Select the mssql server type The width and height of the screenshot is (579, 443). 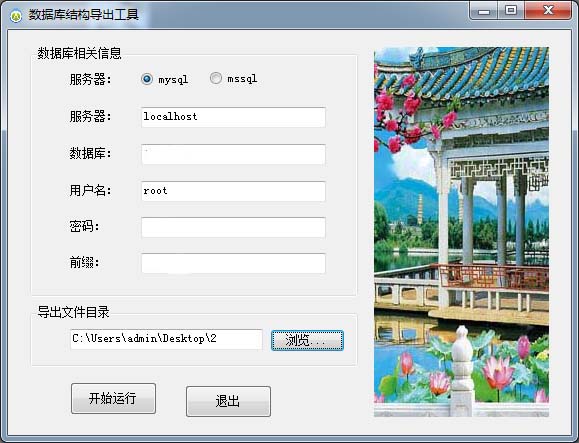point(216,78)
